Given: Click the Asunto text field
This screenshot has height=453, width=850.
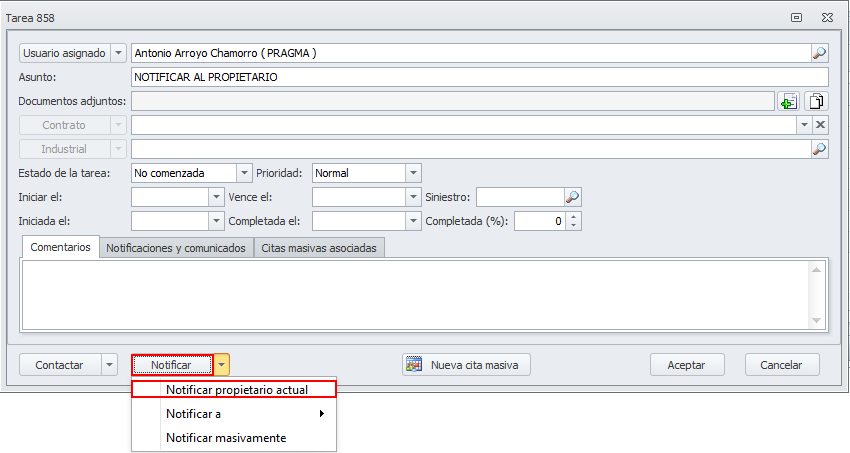Looking at the screenshot, I should (480, 77).
